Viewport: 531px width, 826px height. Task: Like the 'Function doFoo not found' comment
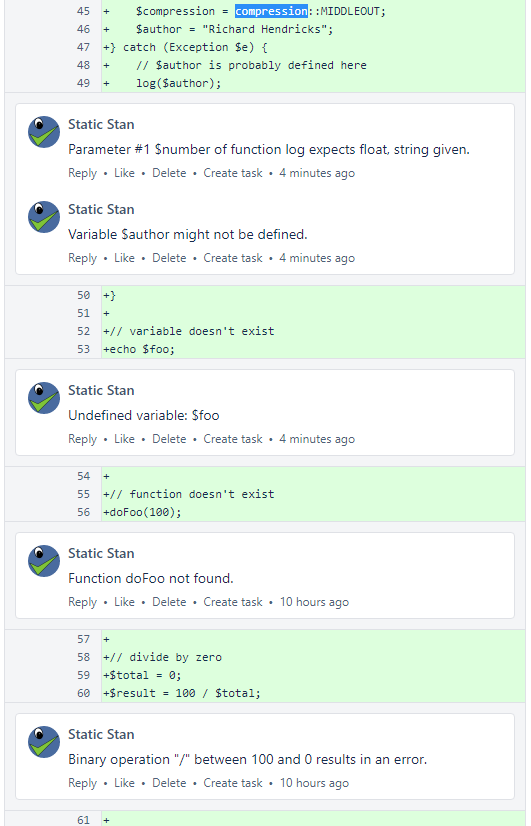point(124,602)
